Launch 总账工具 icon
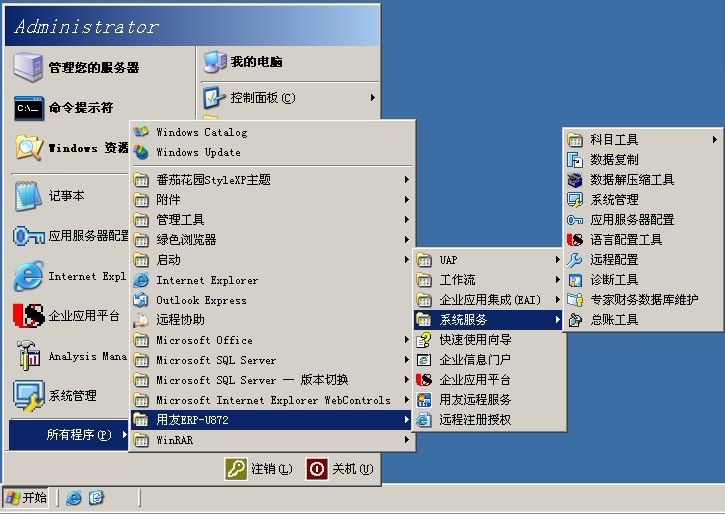725x515 pixels. (x=575, y=320)
